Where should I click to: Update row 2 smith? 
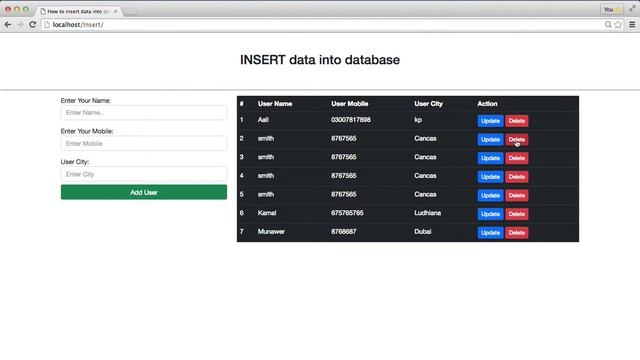pyautogui.click(x=490, y=140)
